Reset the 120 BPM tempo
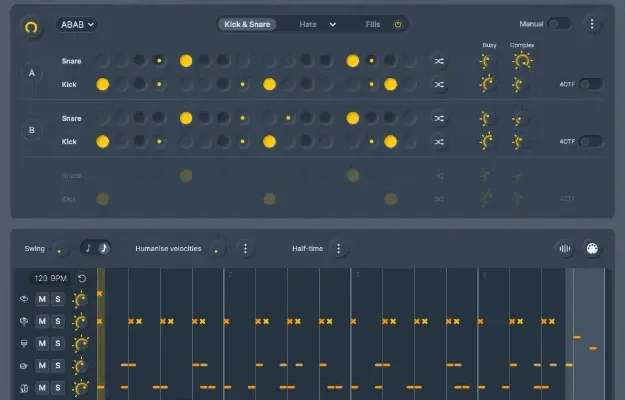 81,279
